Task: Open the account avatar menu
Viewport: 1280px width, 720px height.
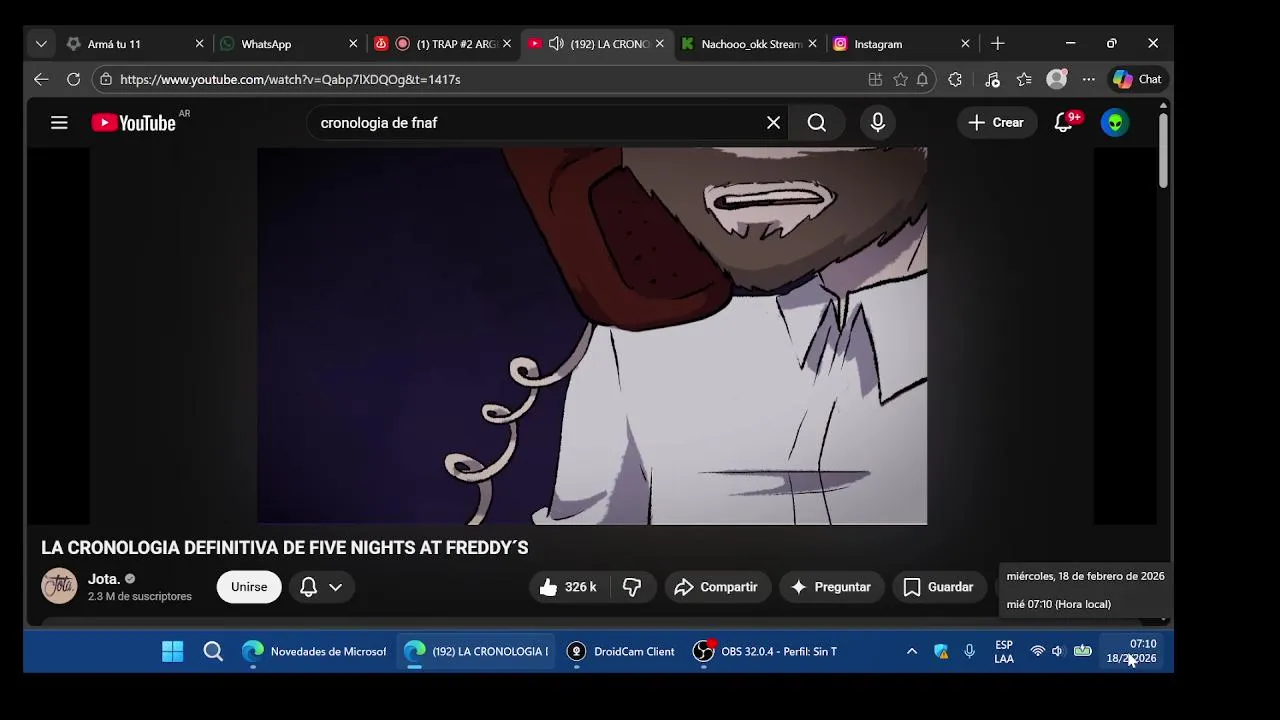Action: [x=1115, y=123]
